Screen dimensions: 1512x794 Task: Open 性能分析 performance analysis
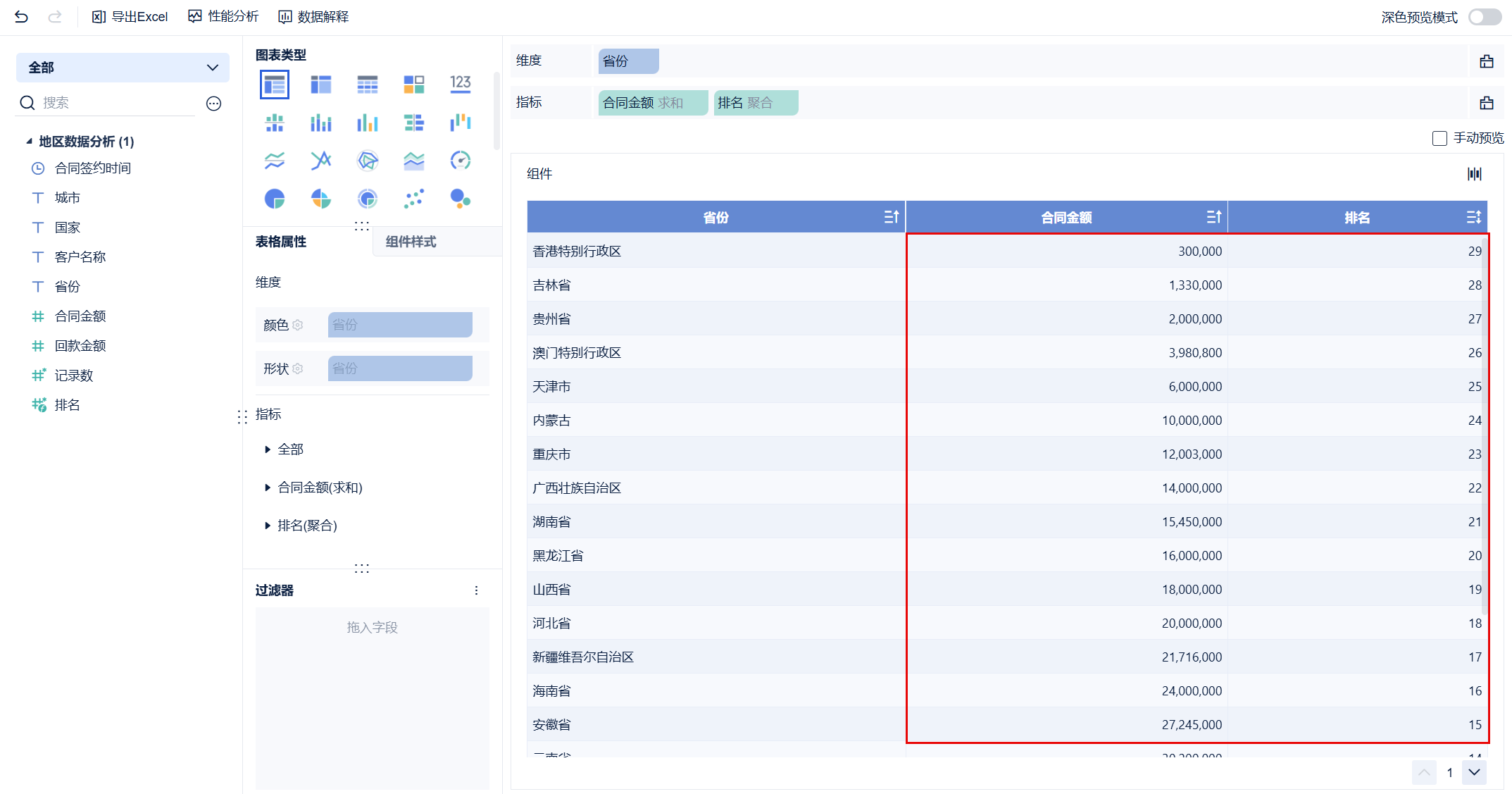click(x=223, y=16)
